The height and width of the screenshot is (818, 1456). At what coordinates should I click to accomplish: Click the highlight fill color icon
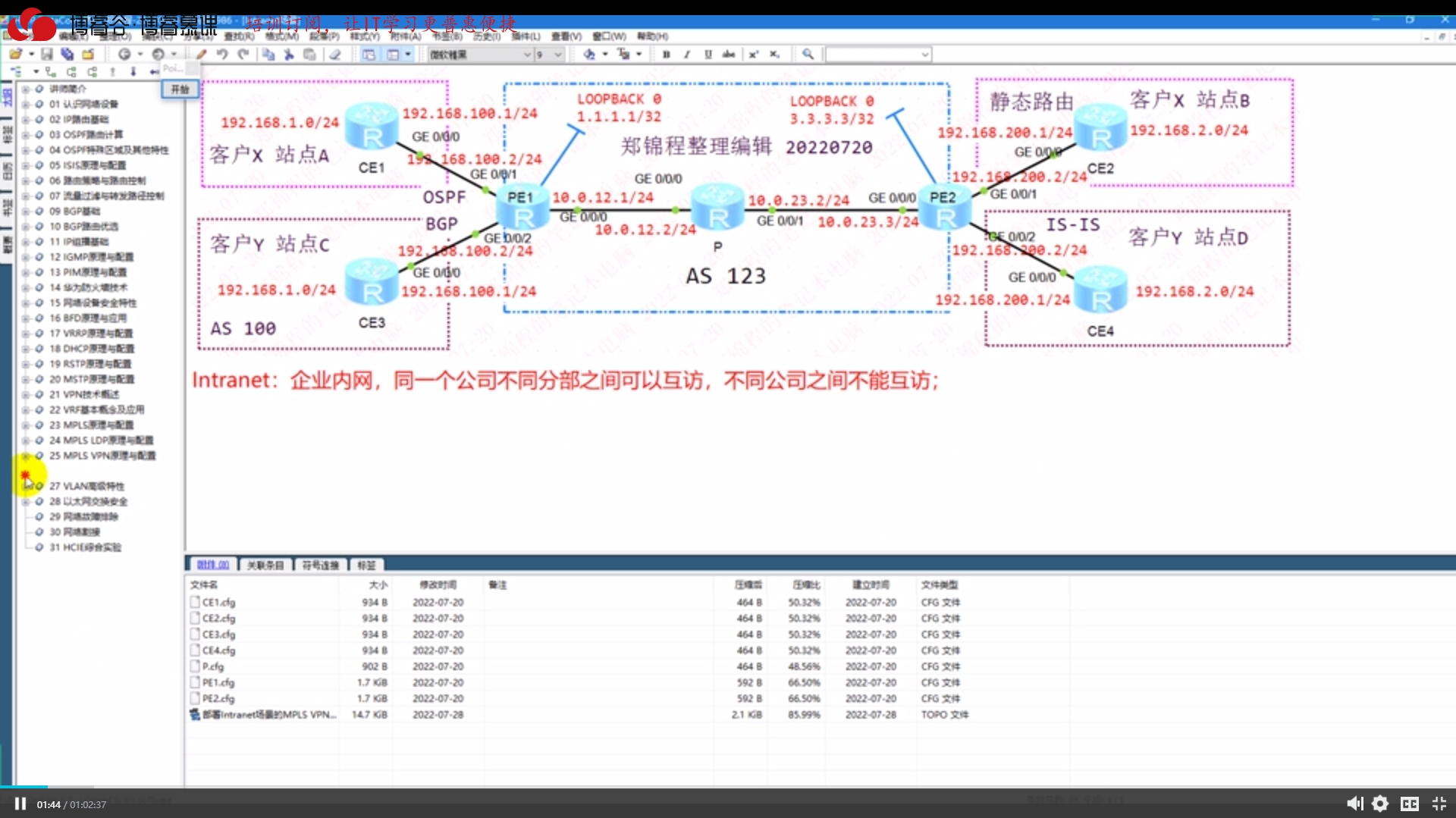pyautogui.click(x=589, y=54)
